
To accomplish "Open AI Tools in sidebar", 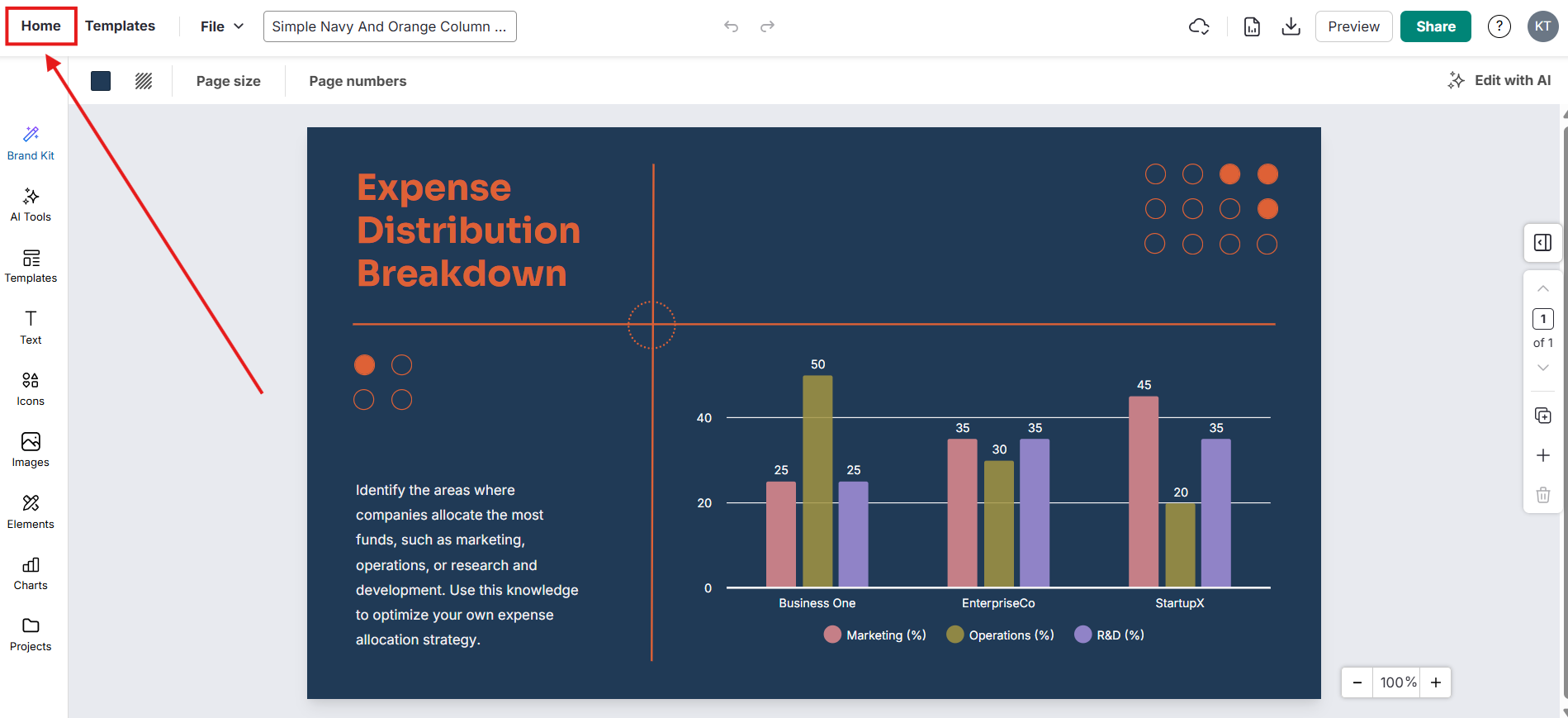I will 31,204.
